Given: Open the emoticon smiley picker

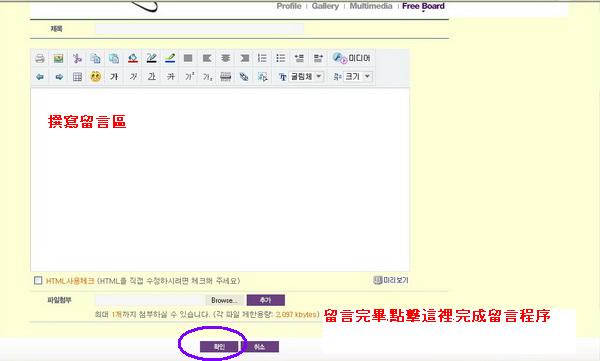Looking at the screenshot, I should (x=95, y=77).
